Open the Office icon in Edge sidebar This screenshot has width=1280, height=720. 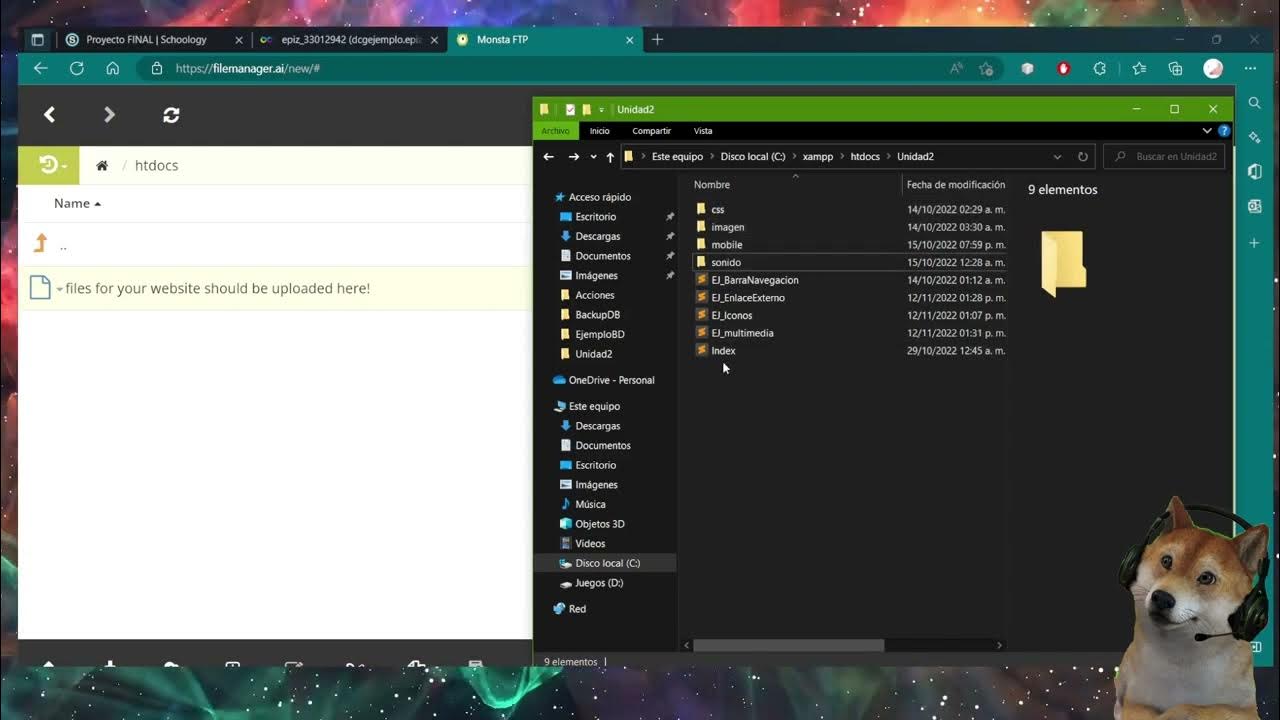(x=1254, y=172)
